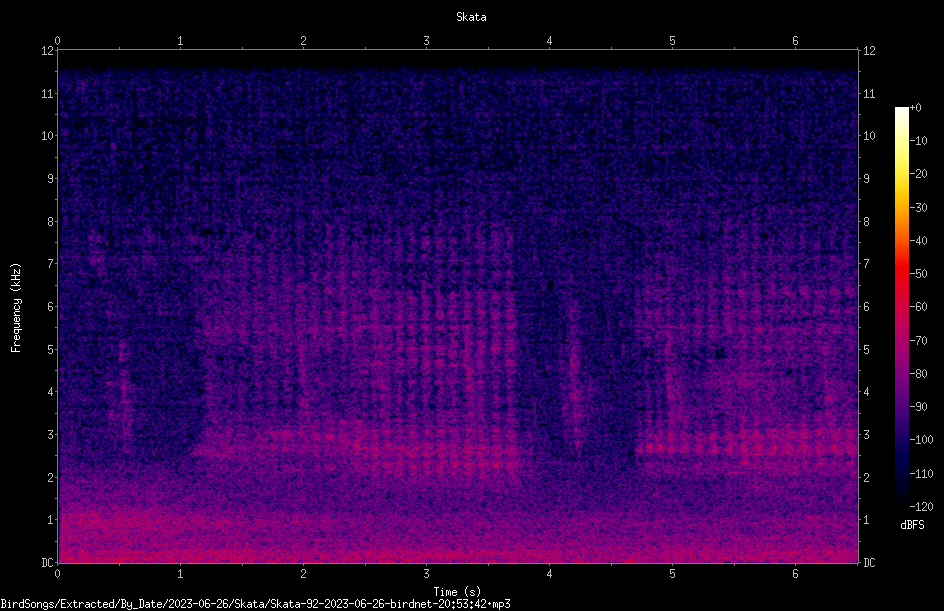Click the 'Time (s)' axis label
The height and width of the screenshot is (611, 944).
[x=457, y=592]
